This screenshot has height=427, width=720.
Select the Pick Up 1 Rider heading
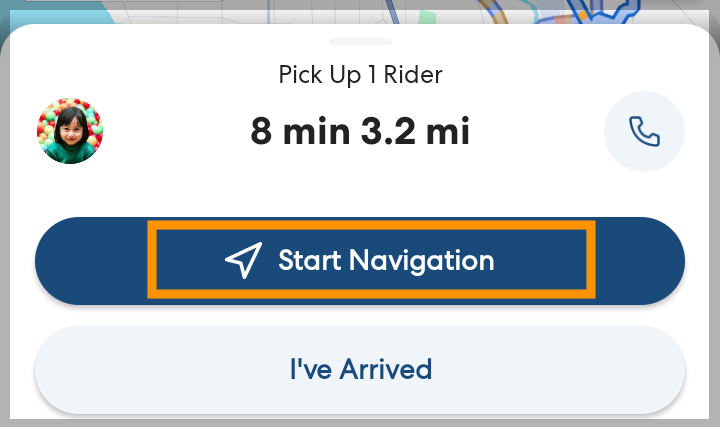360,75
